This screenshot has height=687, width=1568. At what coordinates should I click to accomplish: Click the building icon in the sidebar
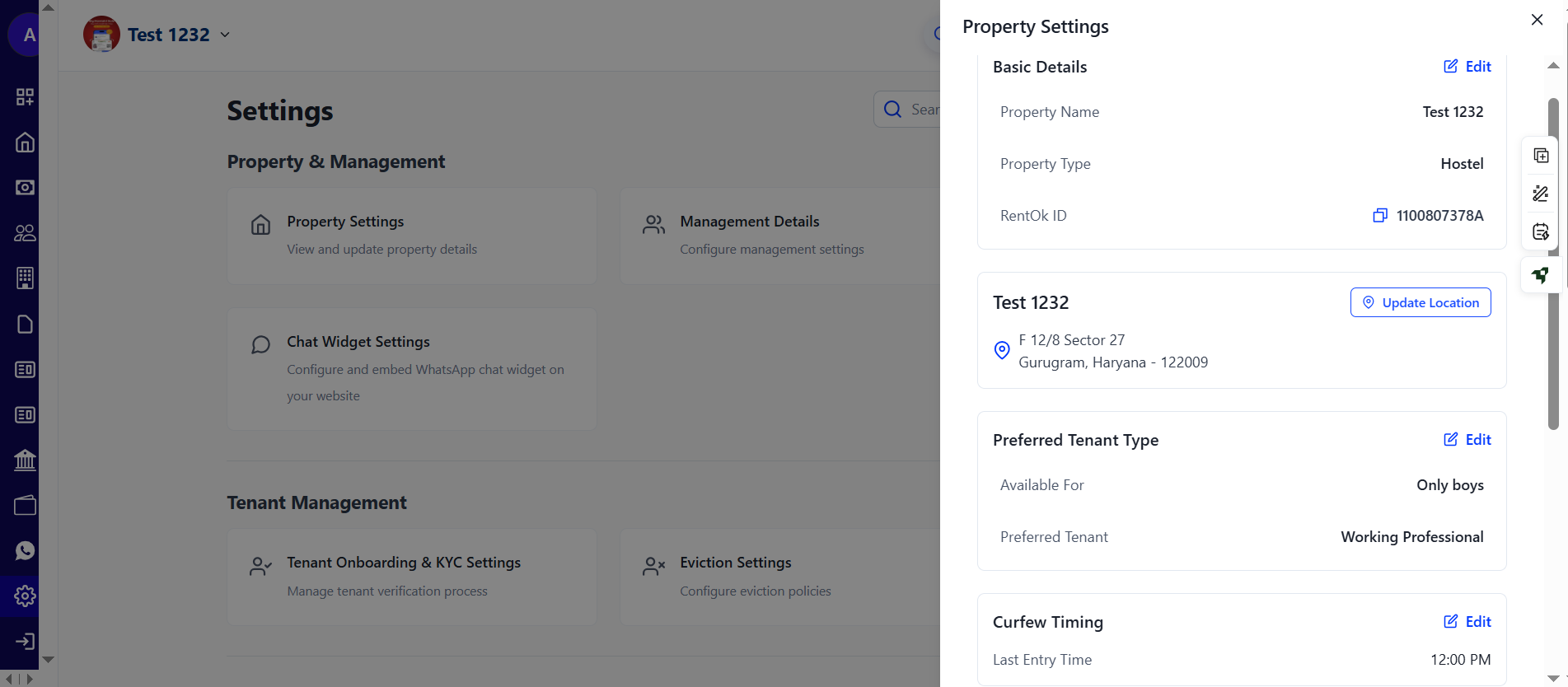25,278
